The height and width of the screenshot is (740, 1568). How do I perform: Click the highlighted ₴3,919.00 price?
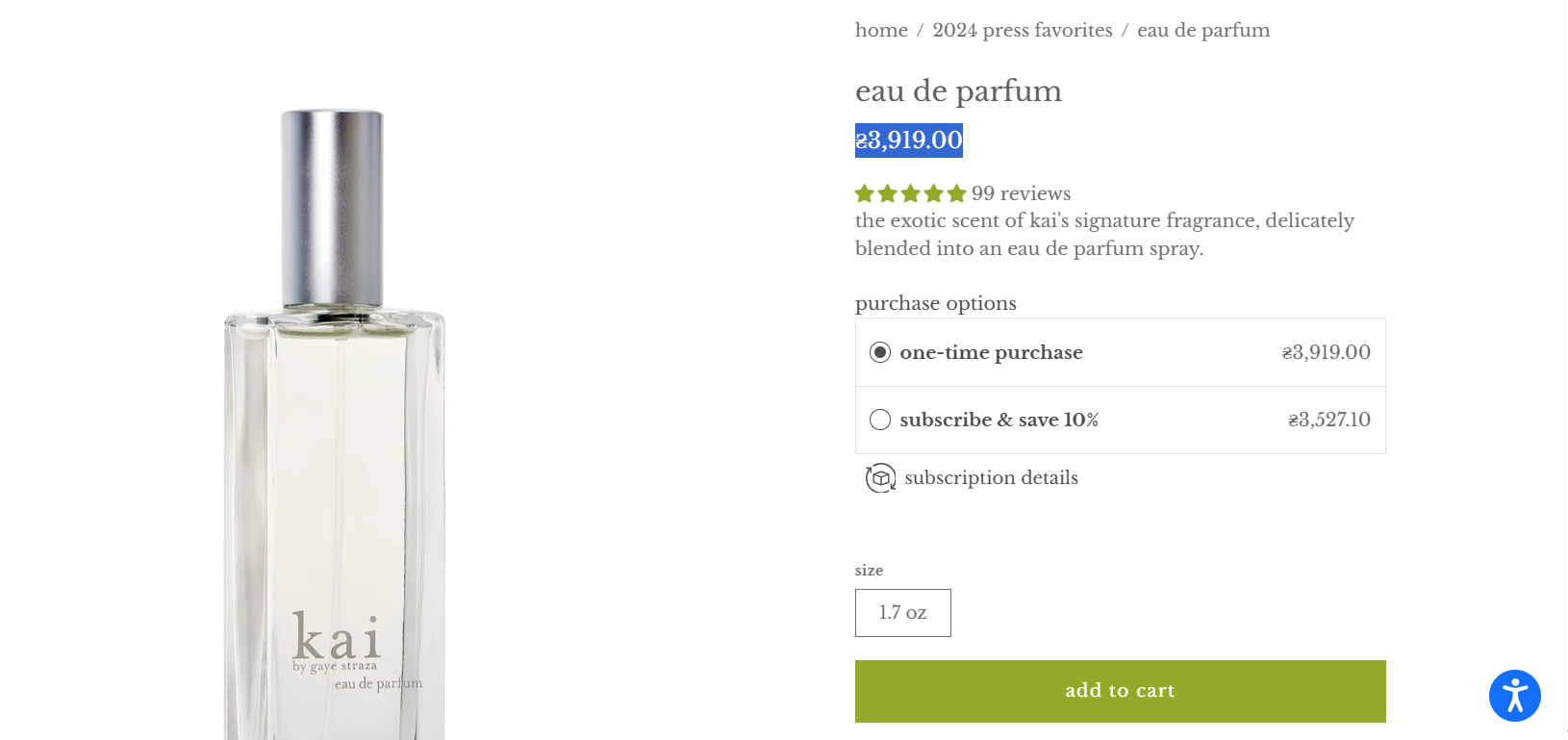(x=909, y=140)
